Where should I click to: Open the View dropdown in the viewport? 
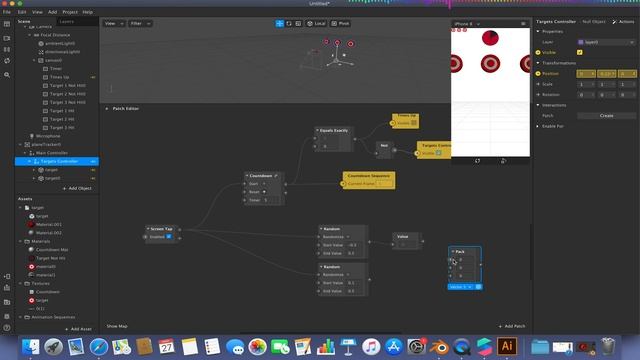point(114,24)
